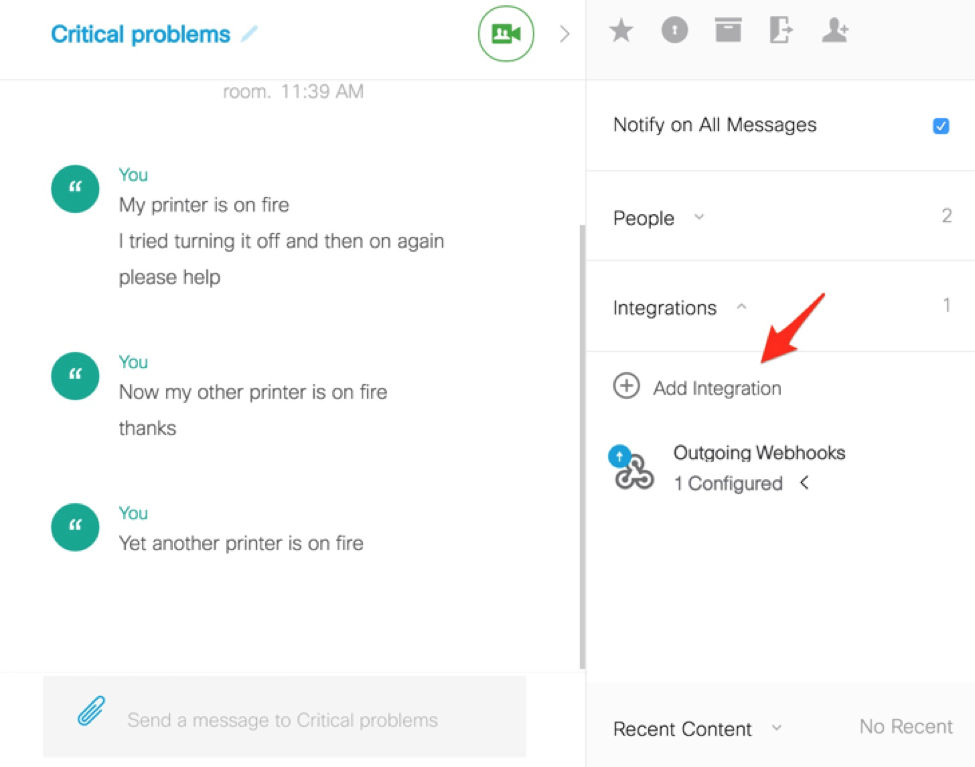Click the Outgoing Webhooks icon
This screenshot has width=975, height=767.
point(632,469)
